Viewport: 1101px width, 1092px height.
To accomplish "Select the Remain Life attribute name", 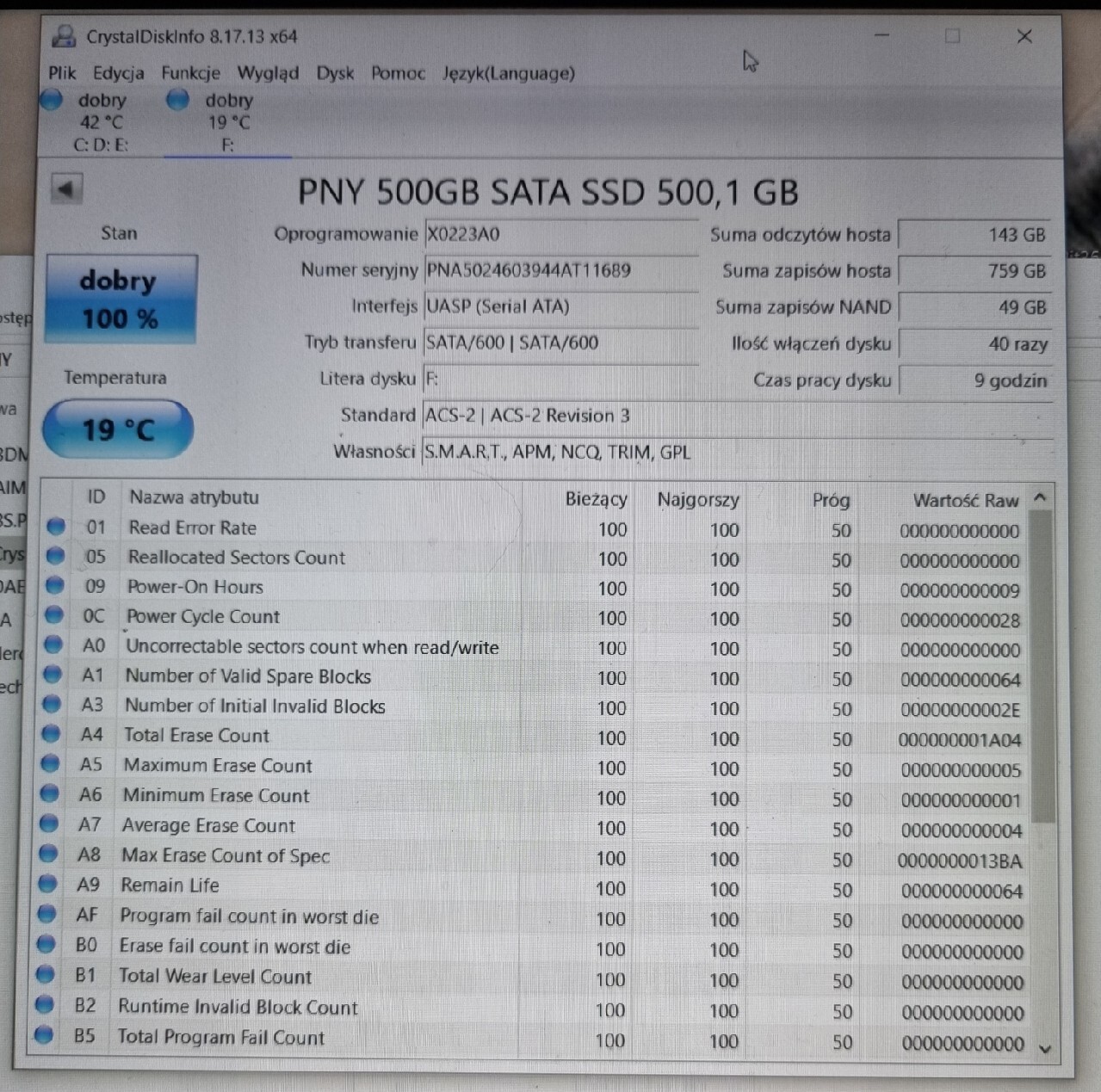I will coord(170,885).
